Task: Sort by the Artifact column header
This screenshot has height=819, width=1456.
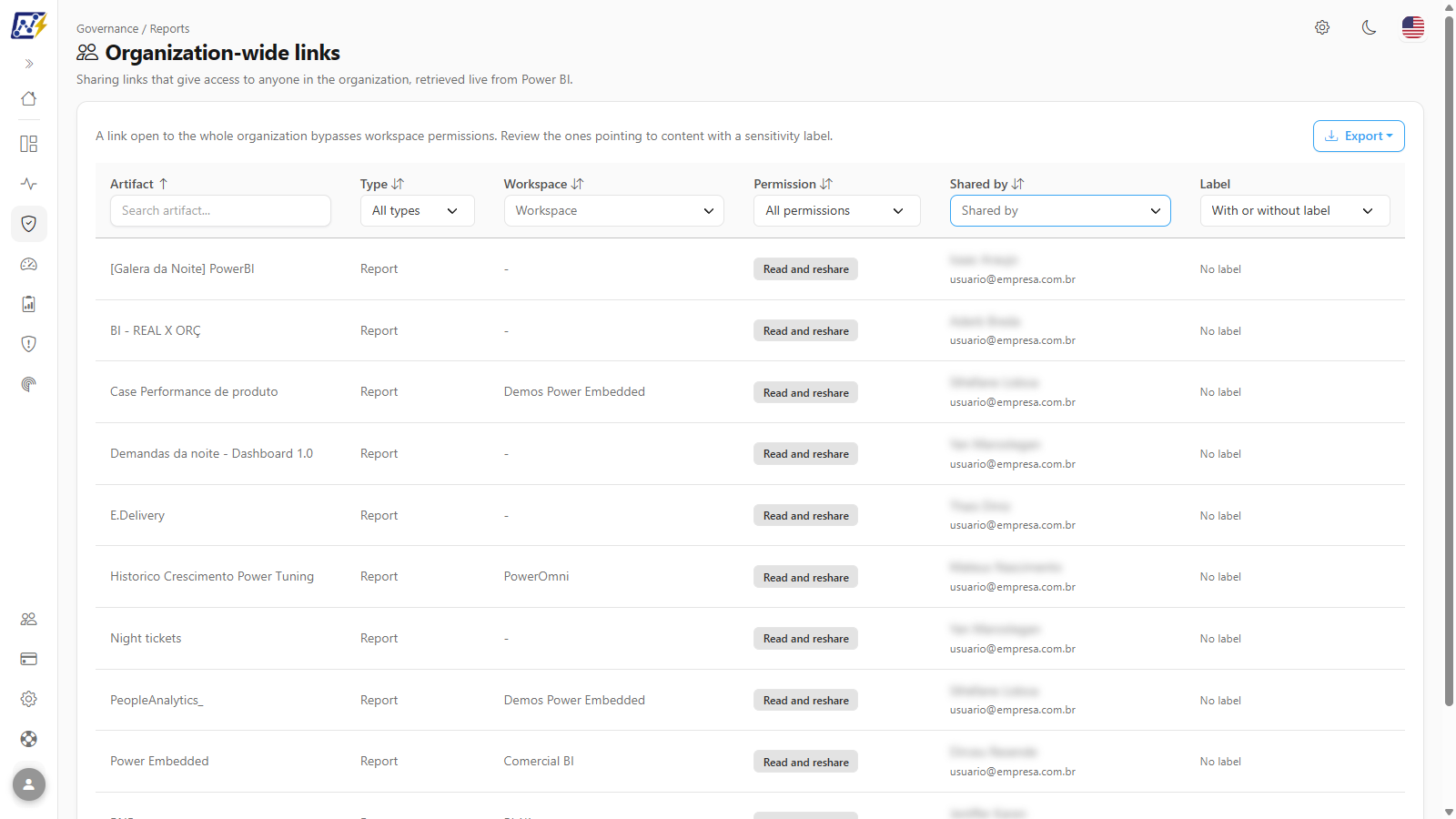Action: (139, 184)
